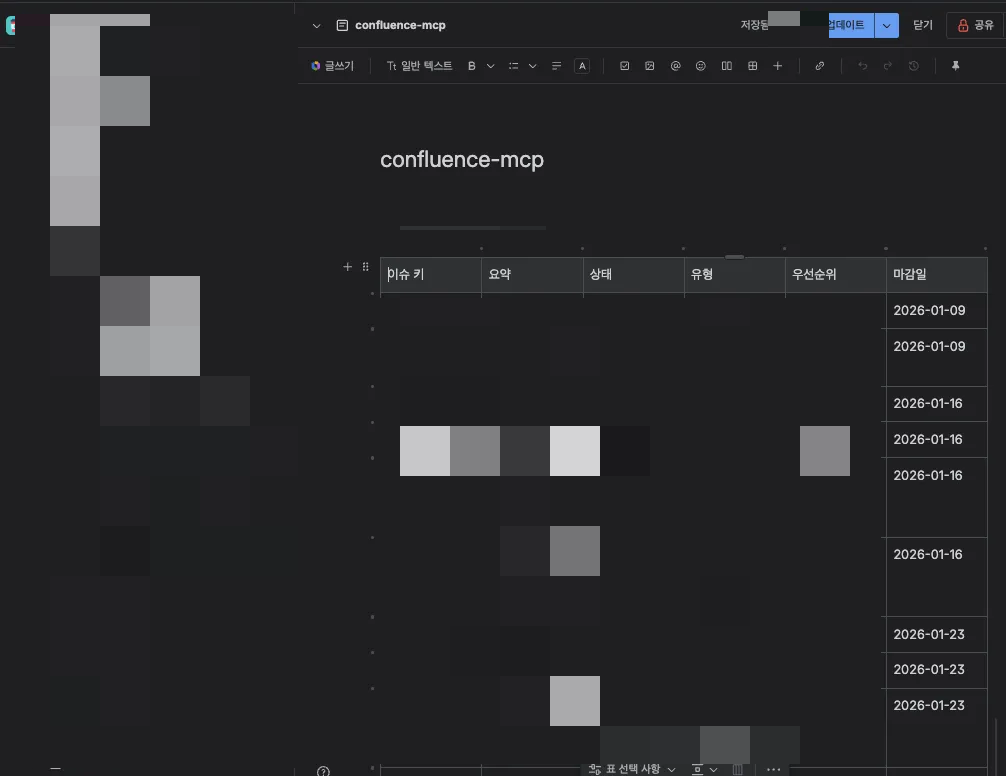
Task: Insert a table from toolbar
Action: pos(752,66)
